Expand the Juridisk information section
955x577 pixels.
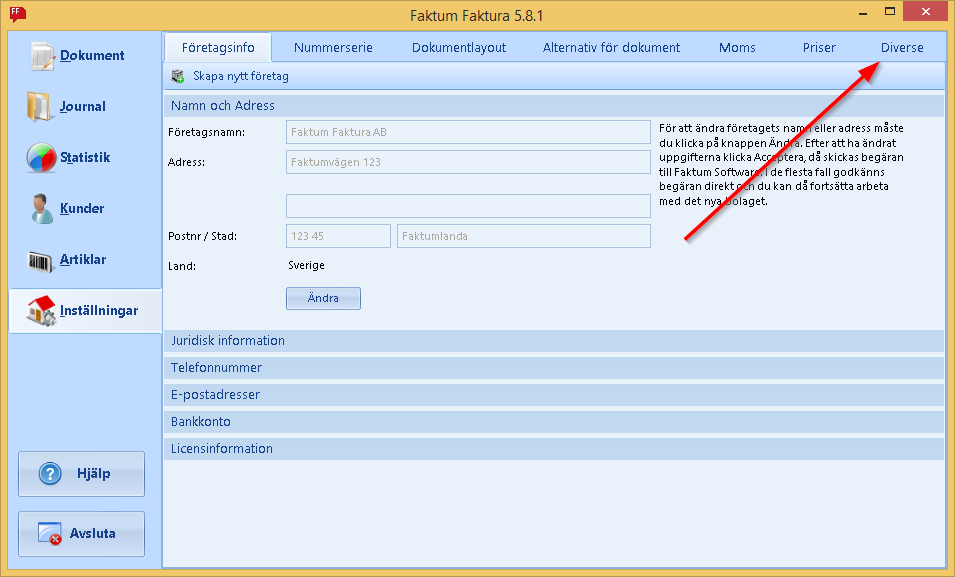coord(554,341)
